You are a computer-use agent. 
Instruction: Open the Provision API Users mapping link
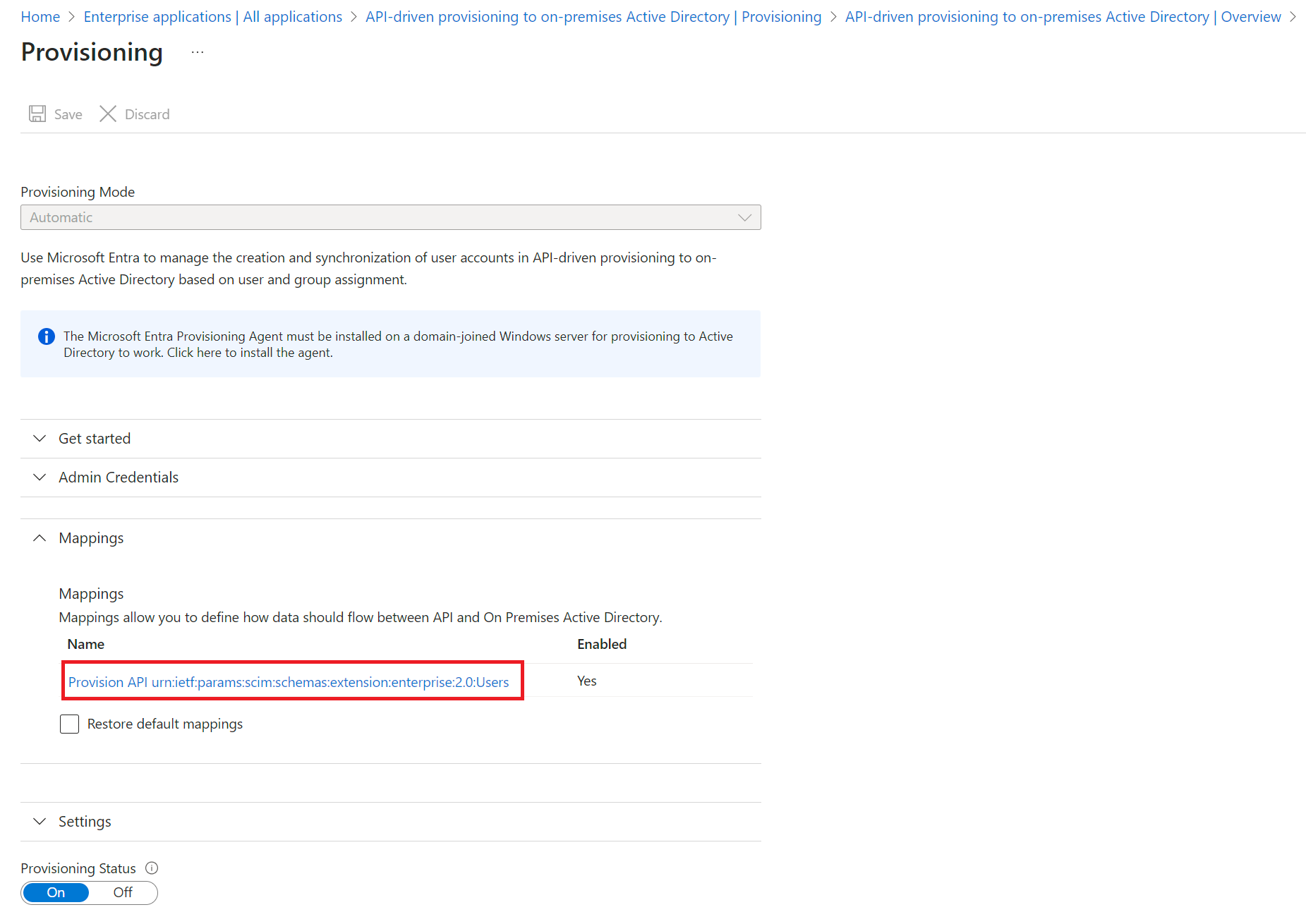[x=289, y=682]
